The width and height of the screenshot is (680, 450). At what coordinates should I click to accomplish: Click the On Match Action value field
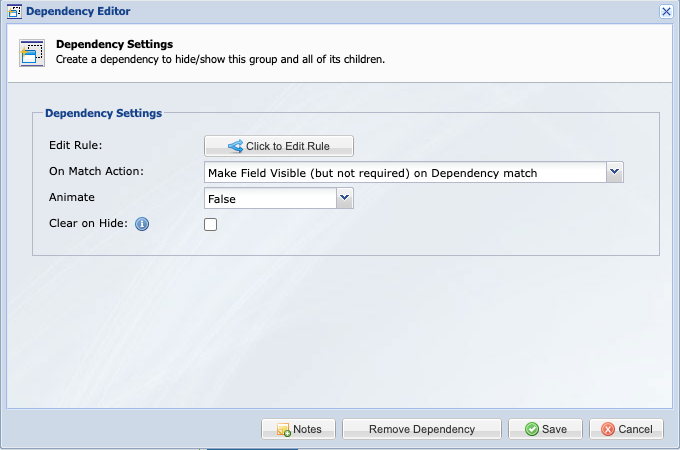[405, 173]
